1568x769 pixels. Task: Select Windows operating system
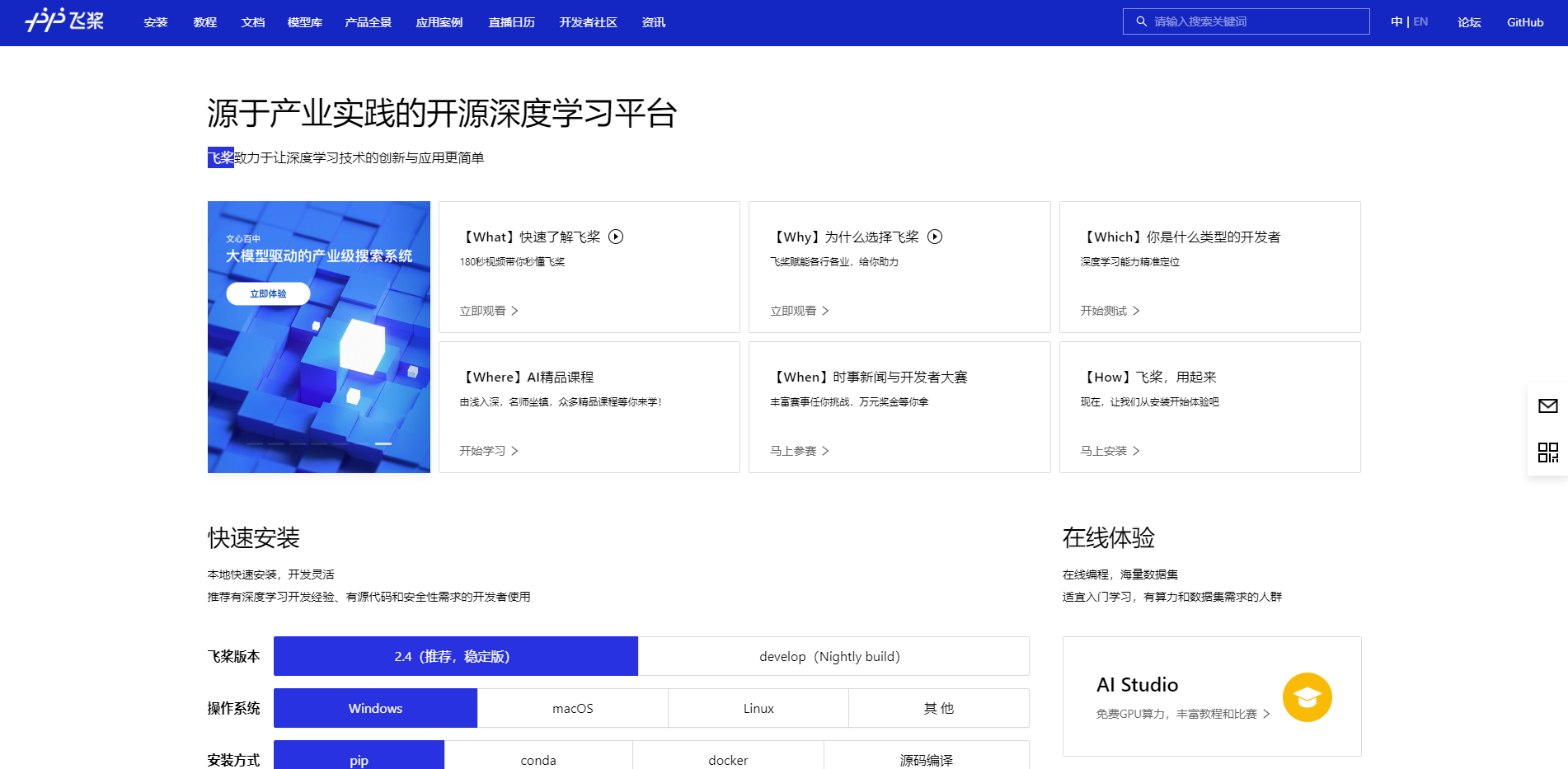pos(375,708)
